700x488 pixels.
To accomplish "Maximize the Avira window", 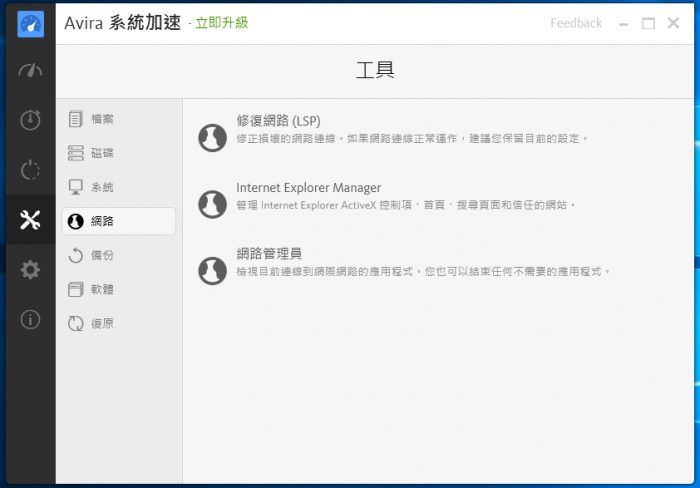I will (648, 23).
